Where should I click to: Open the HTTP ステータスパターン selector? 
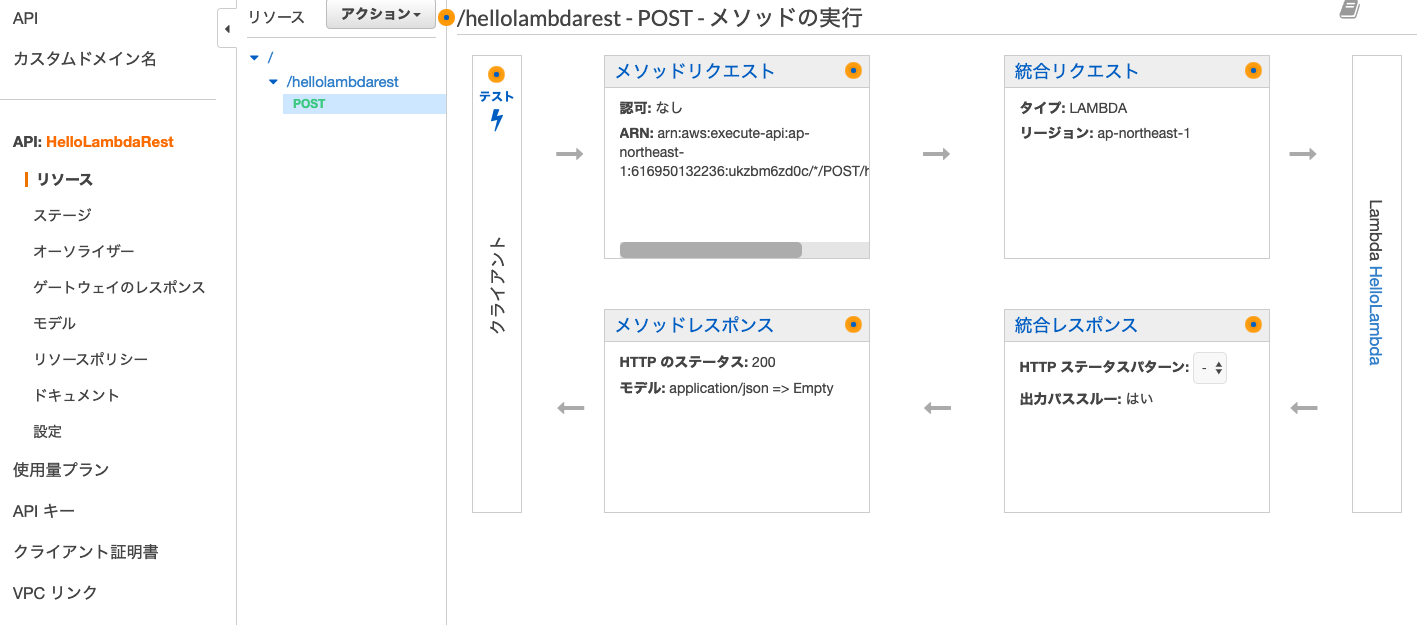click(1210, 367)
